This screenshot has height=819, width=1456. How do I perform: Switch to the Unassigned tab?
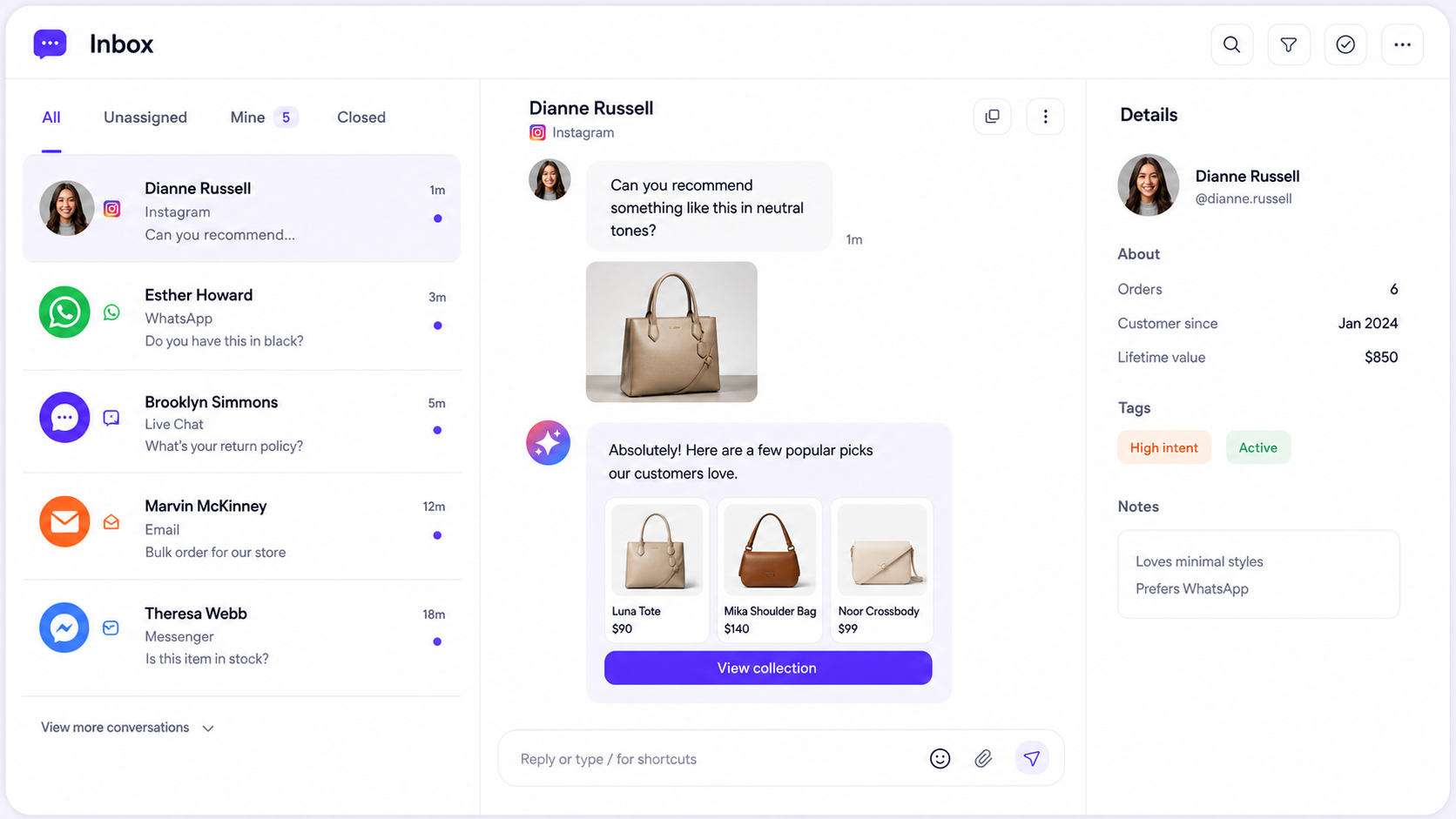[x=145, y=117]
